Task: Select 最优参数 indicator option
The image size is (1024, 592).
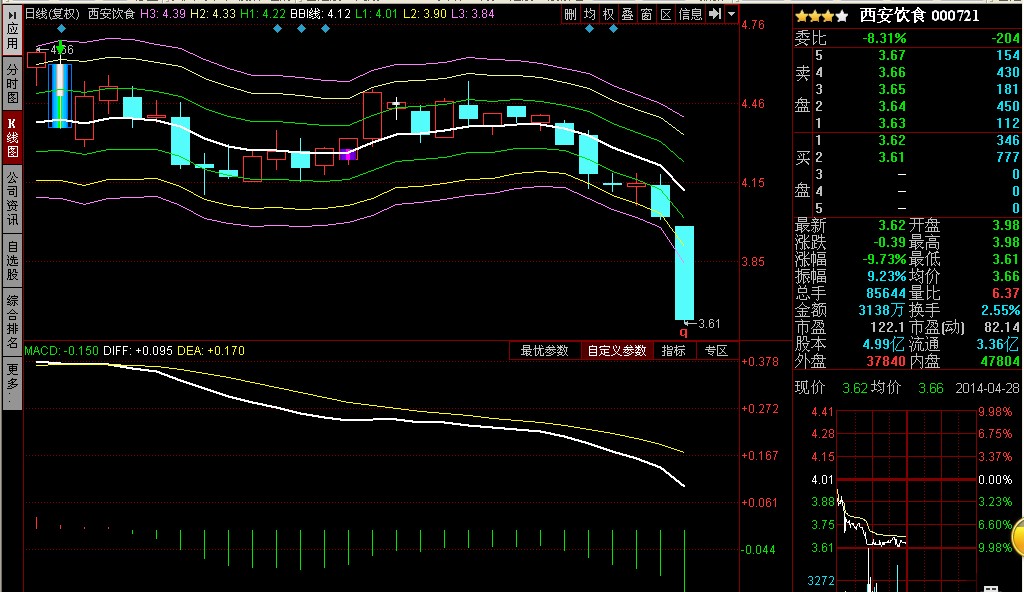Action: [545, 351]
